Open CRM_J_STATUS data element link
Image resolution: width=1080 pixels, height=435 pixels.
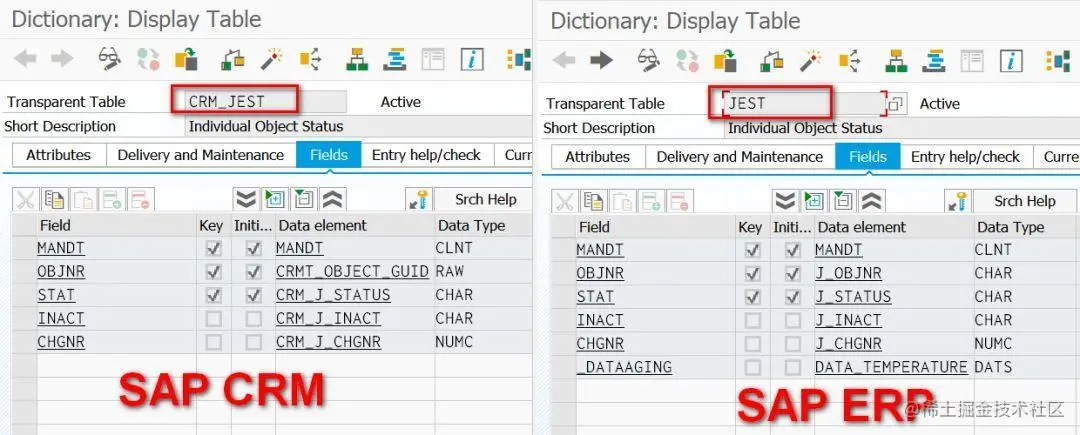[333, 295]
